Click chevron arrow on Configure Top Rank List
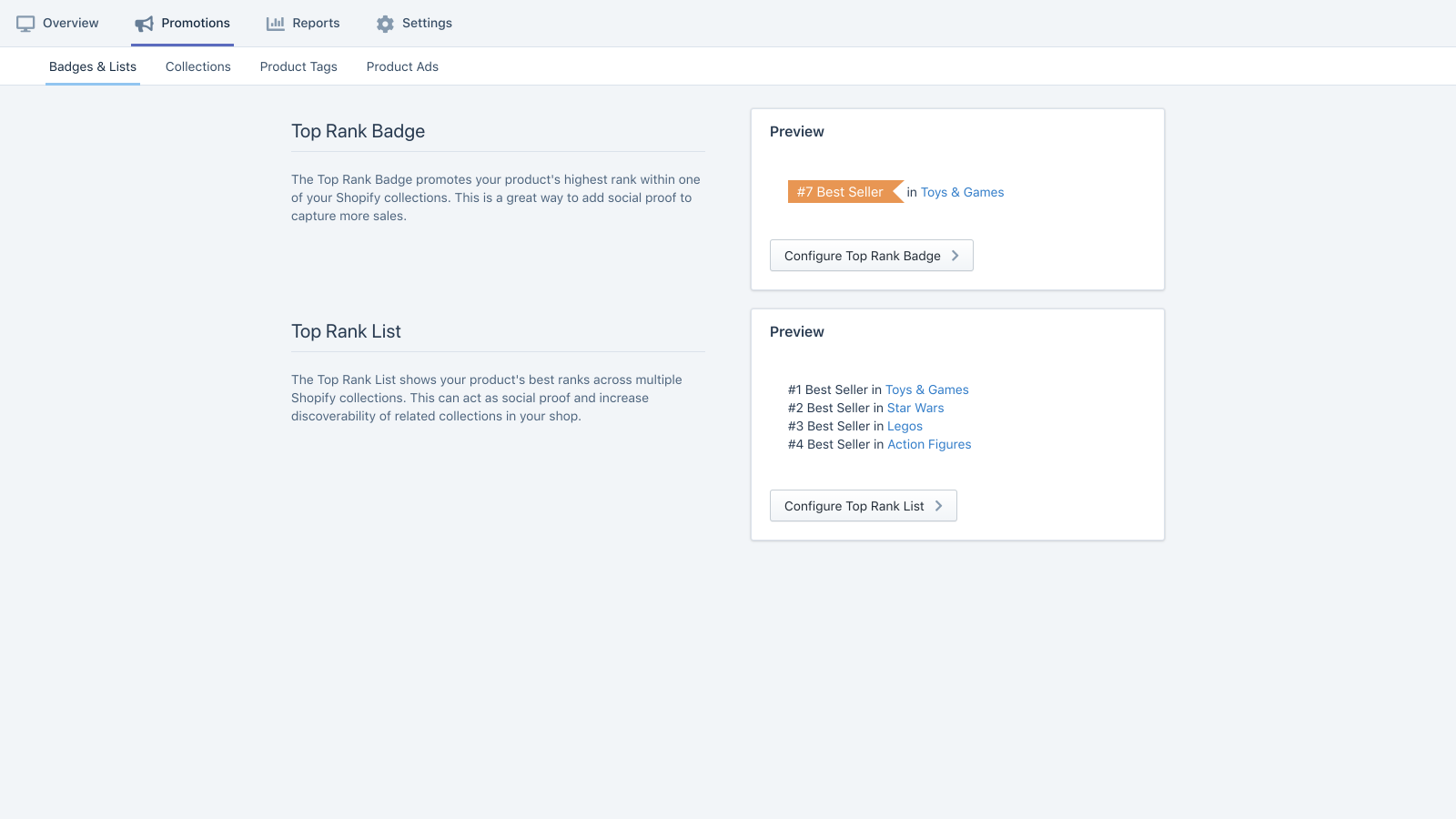This screenshot has height=819, width=1456. (x=938, y=506)
